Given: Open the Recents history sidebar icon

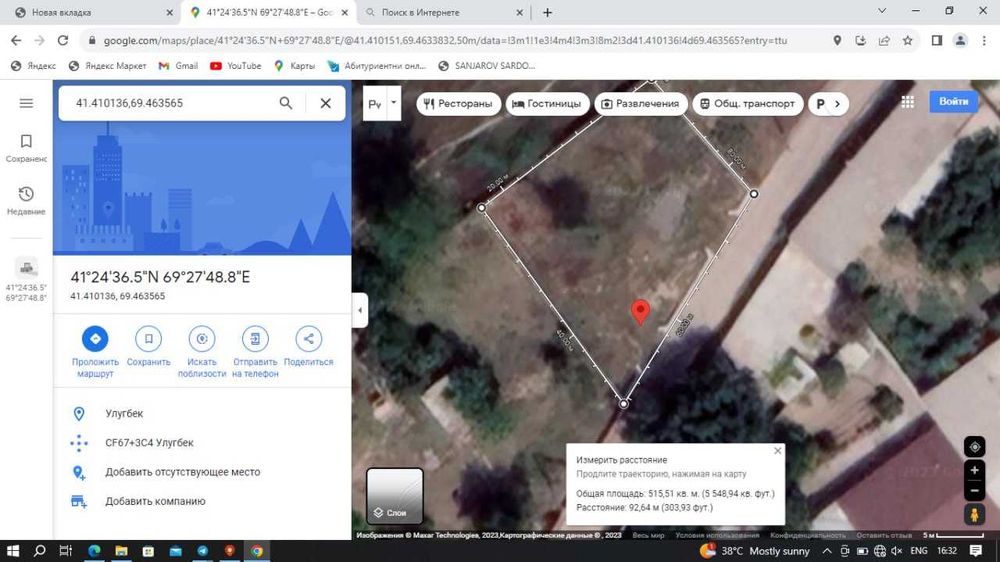Looking at the screenshot, I should [26, 200].
